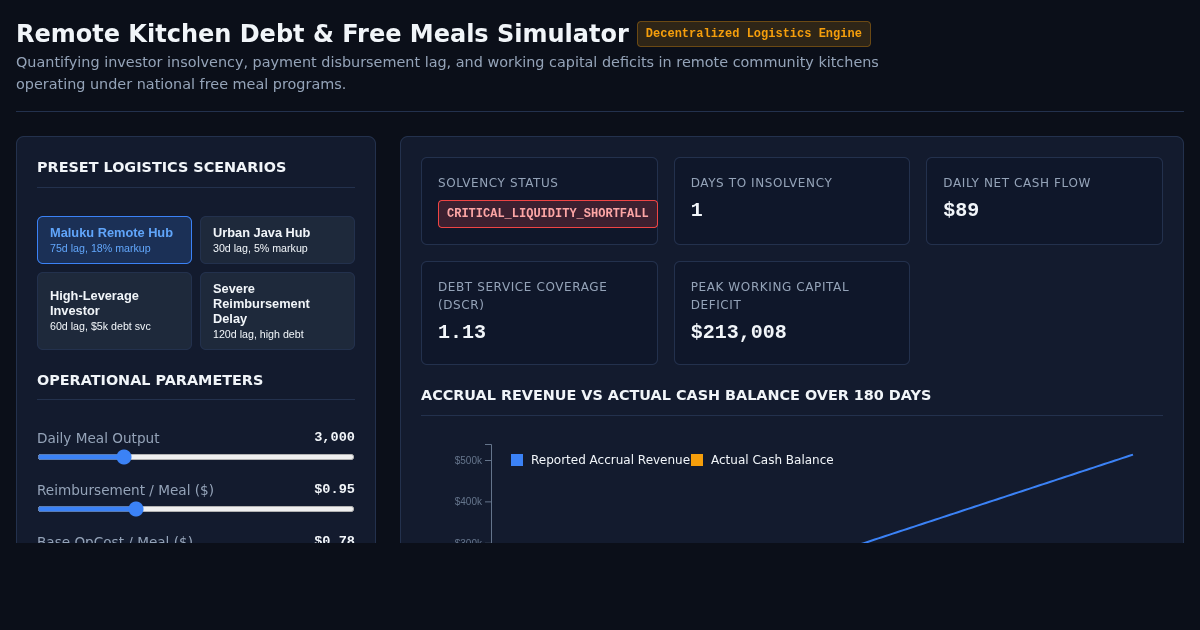
Task: Select the Maluku Remote Hub preset
Action: 114,240
